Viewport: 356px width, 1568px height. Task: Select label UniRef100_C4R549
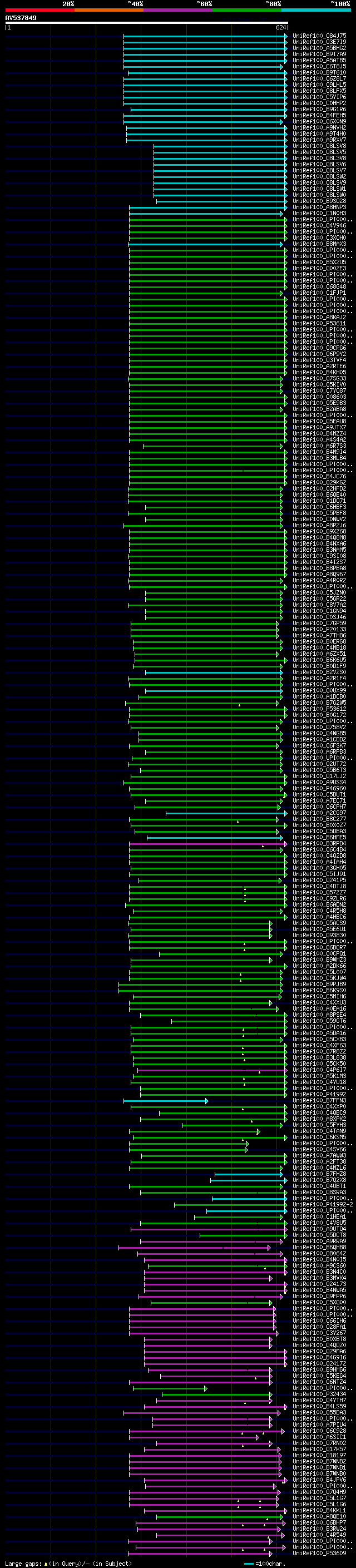pyautogui.click(x=319, y=1535)
